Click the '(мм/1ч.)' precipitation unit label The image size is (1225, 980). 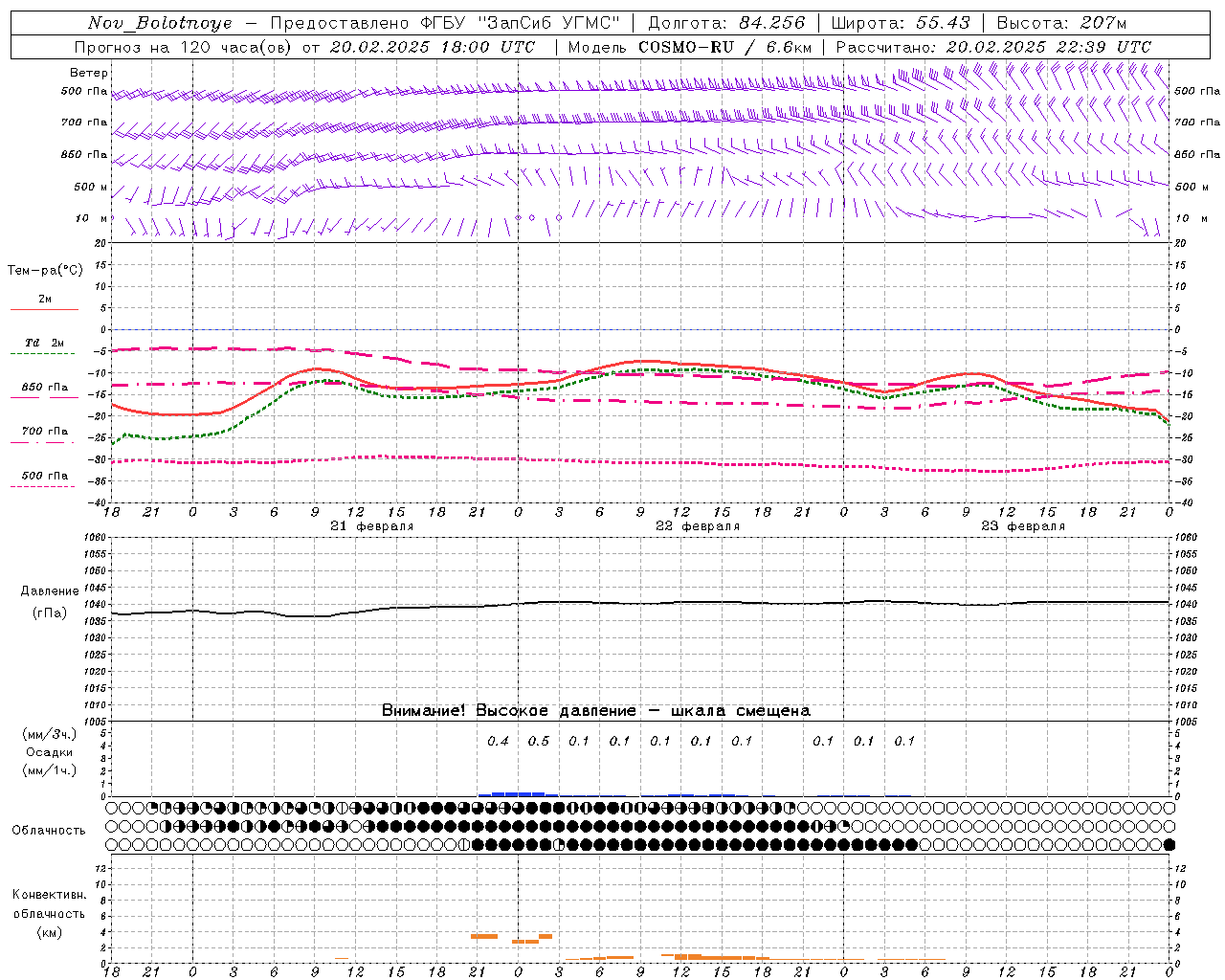(50, 770)
